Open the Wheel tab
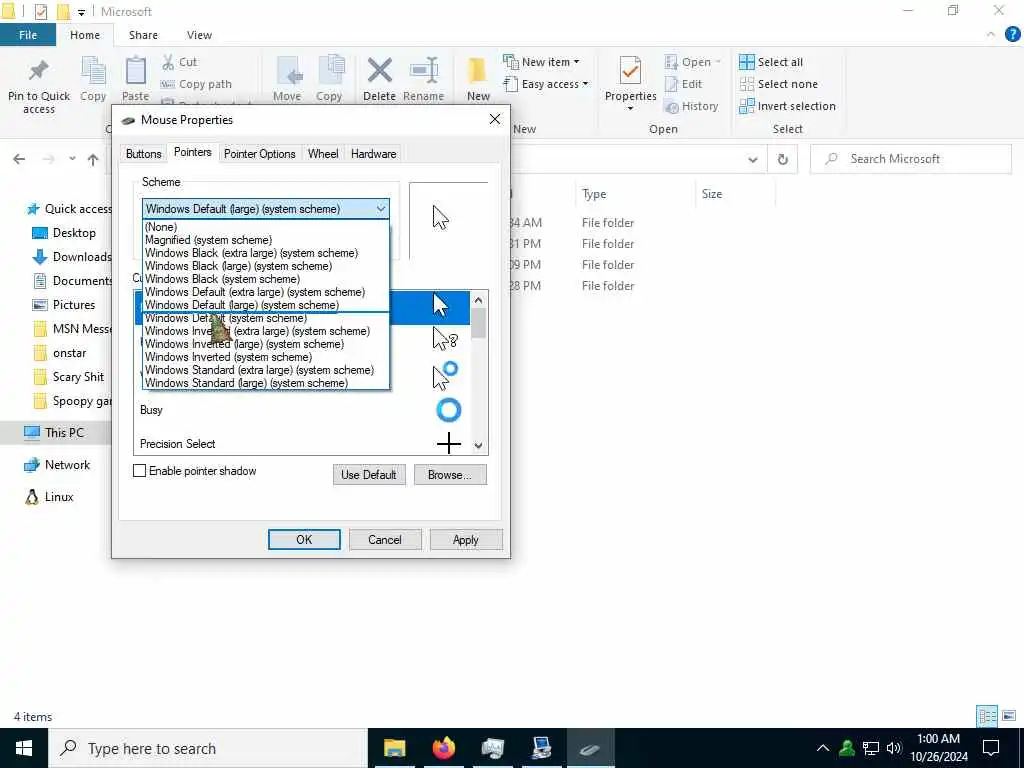The width and height of the screenshot is (1024, 768). 323,154
